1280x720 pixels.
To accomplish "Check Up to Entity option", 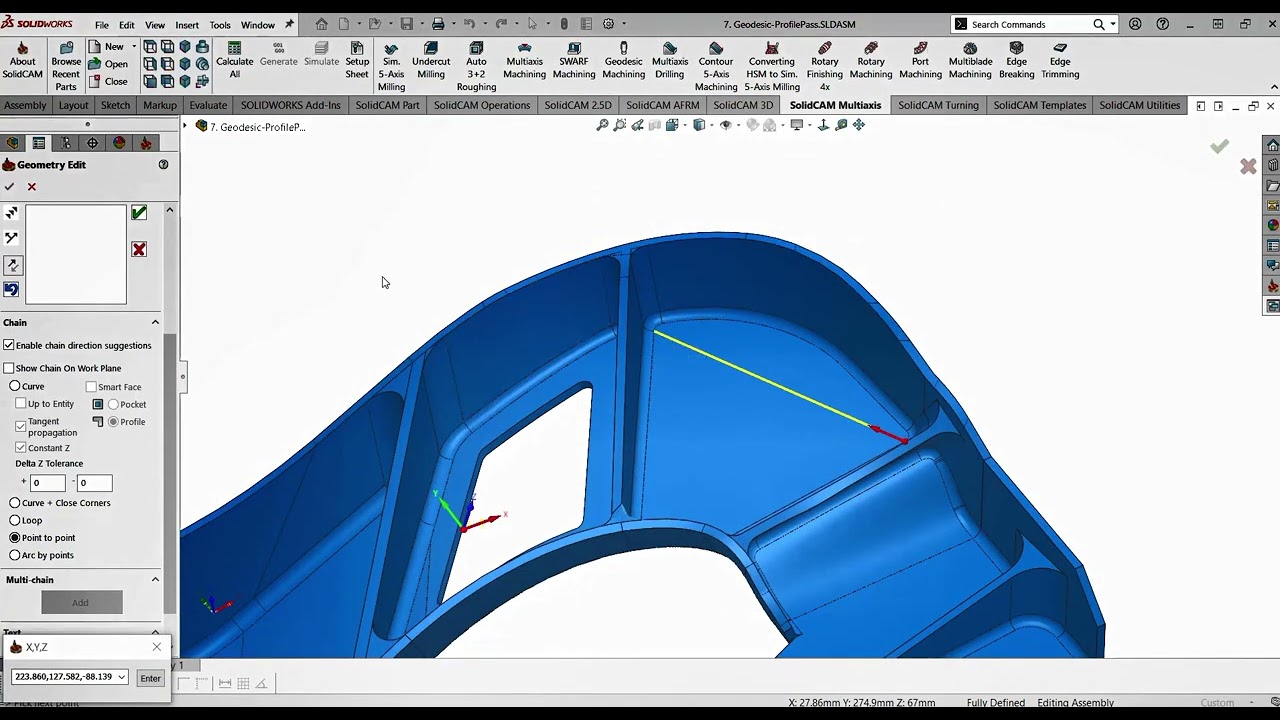I will (x=21, y=404).
